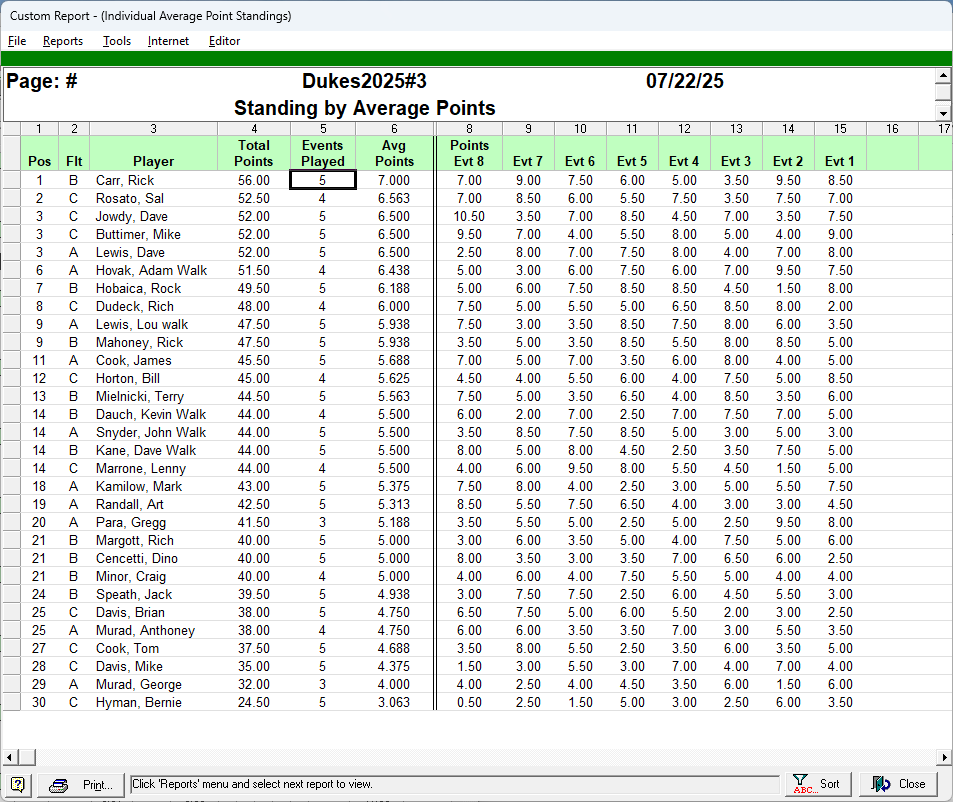The image size is (953, 802).
Task: Click the help question mark icon
Action: tap(18, 784)
